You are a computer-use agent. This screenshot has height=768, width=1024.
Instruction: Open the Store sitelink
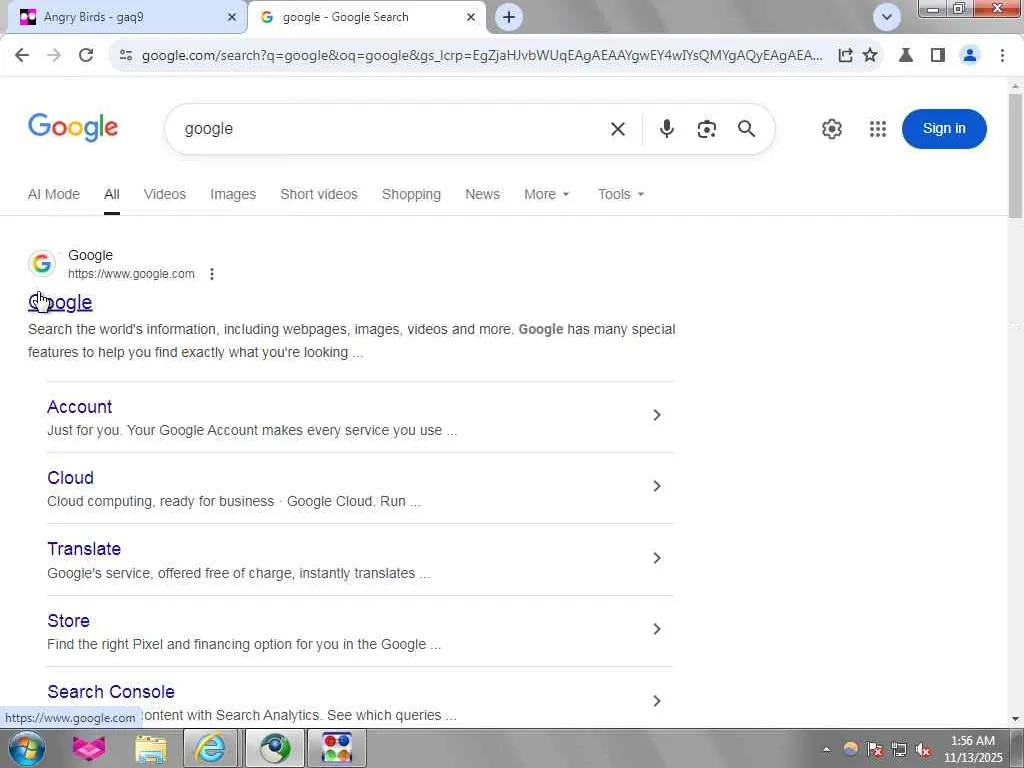pyautogui.click(x=69, y=621)
